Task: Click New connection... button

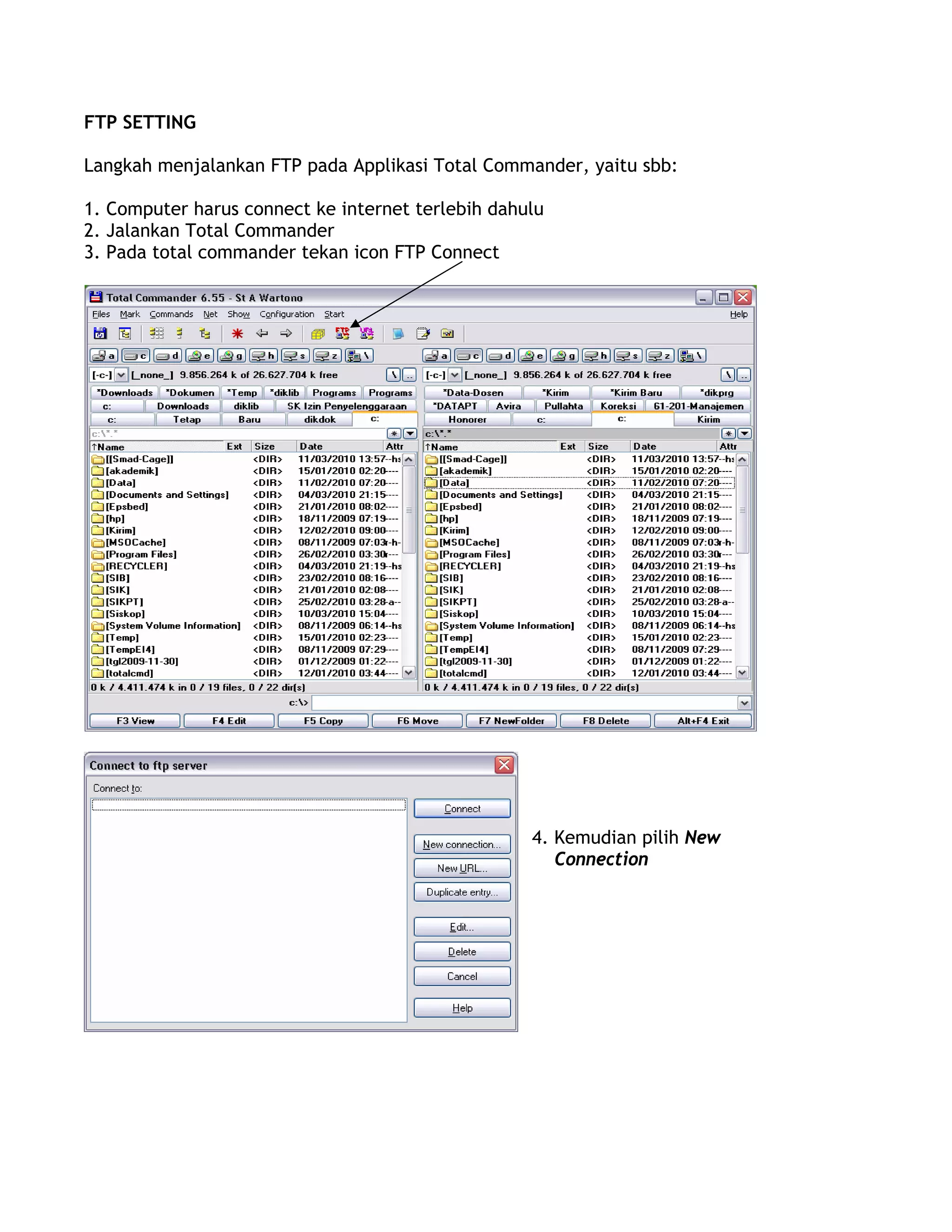Action: point(462,844)
